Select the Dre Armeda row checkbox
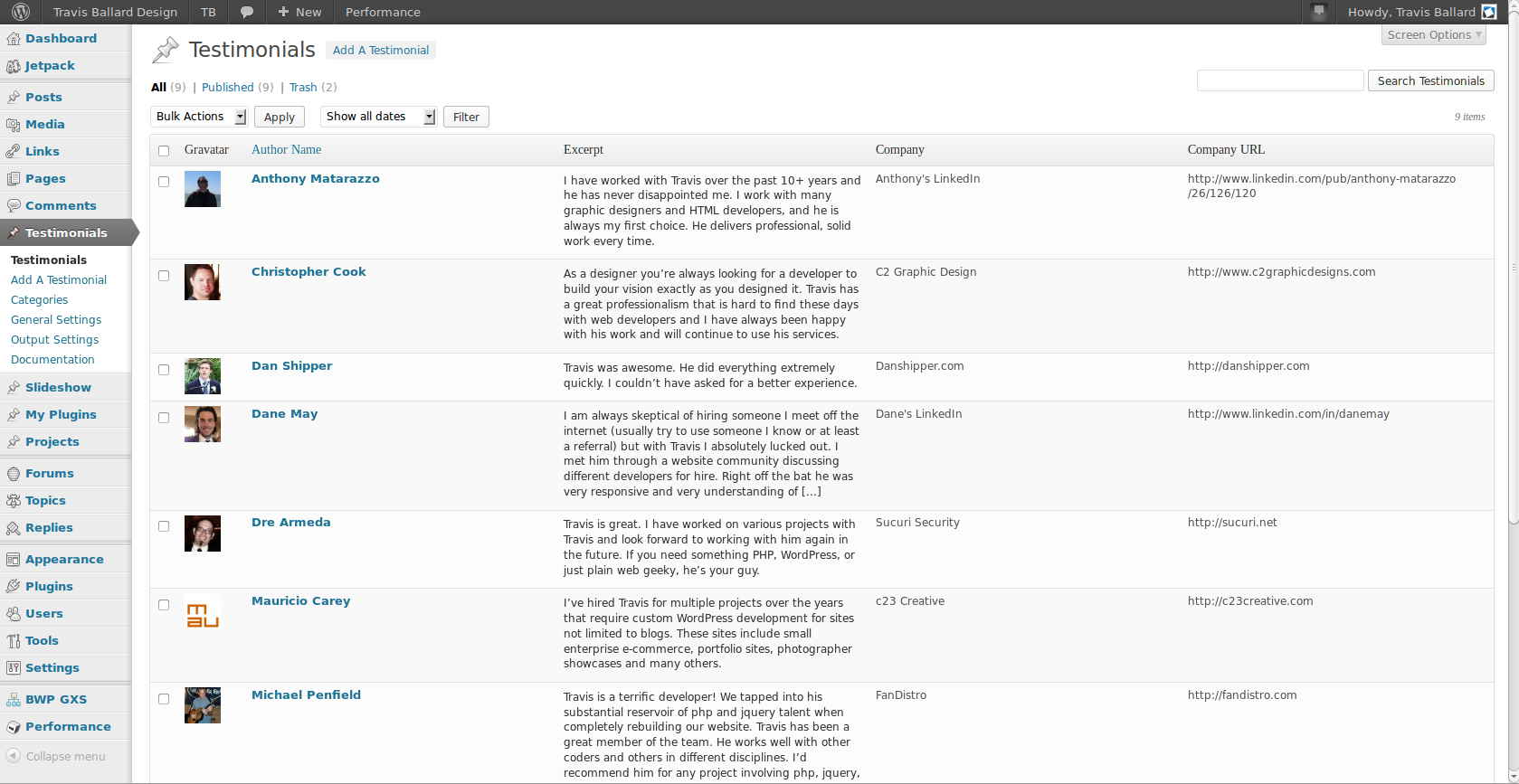Screen dimensions: 1519x784 (x=164, y=526)
